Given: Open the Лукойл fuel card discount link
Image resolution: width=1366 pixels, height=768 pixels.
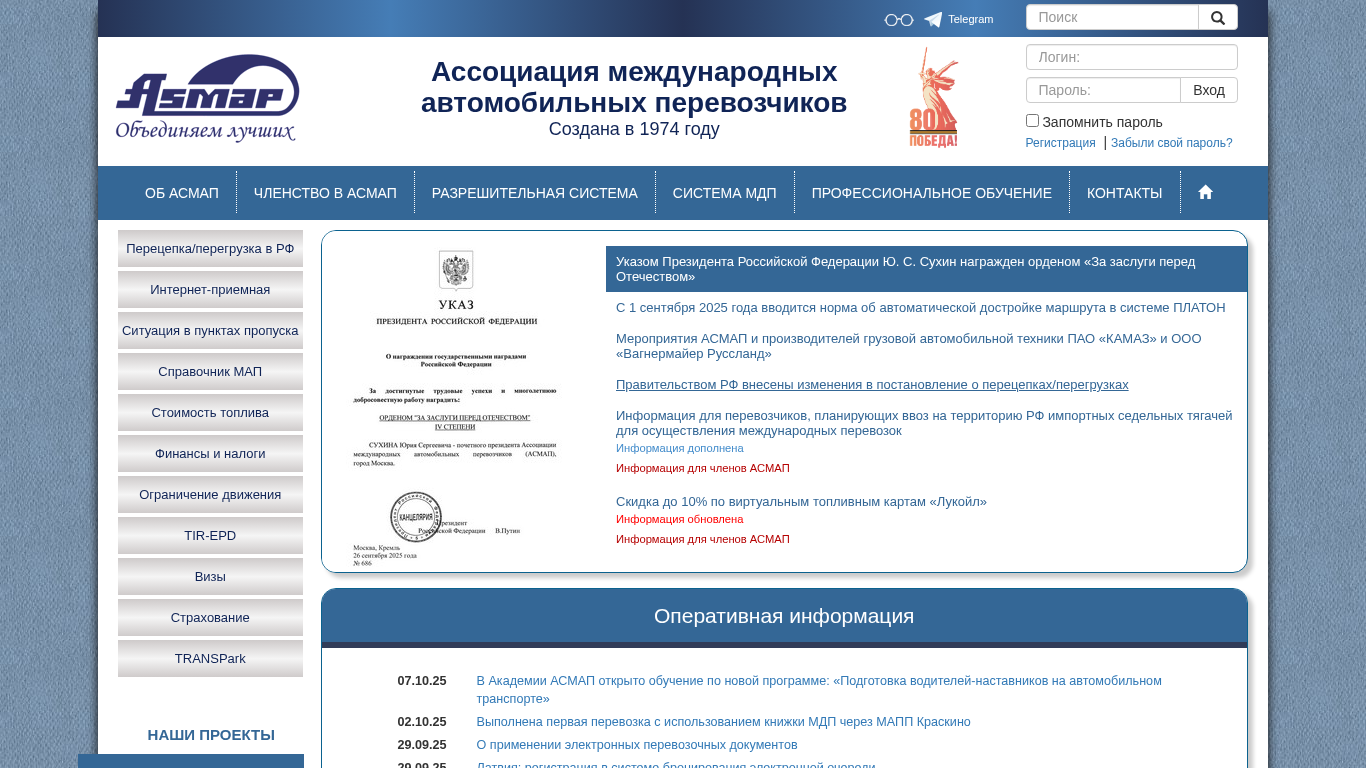Looking at the screenshot, I should pos(801,502).
